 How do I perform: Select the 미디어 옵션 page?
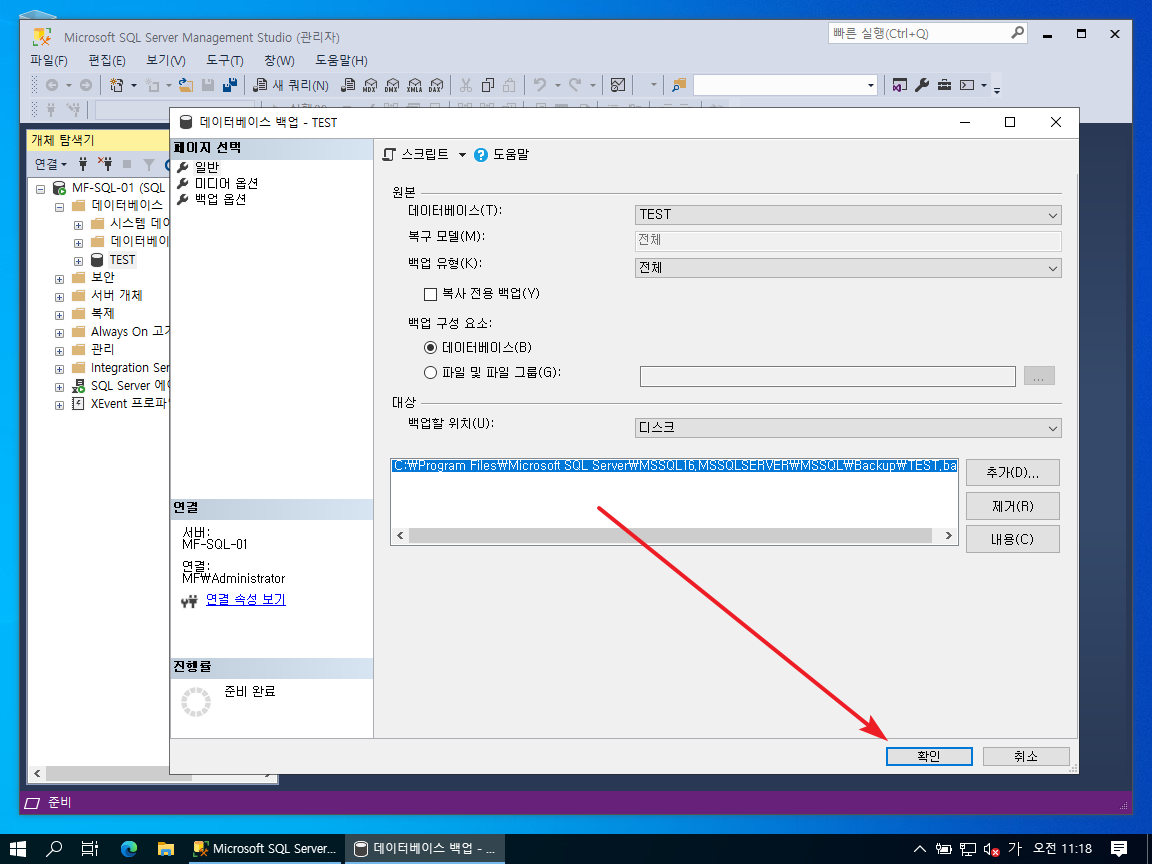[x=226, y=183]
